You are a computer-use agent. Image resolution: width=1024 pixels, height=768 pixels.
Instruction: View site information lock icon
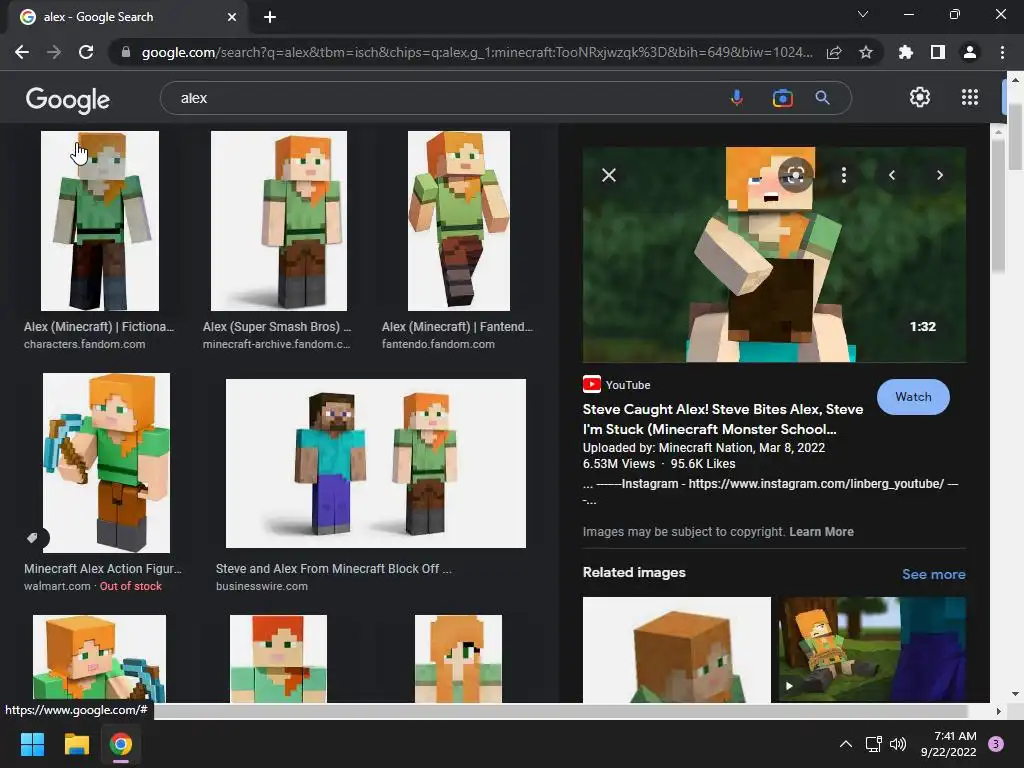126,52
